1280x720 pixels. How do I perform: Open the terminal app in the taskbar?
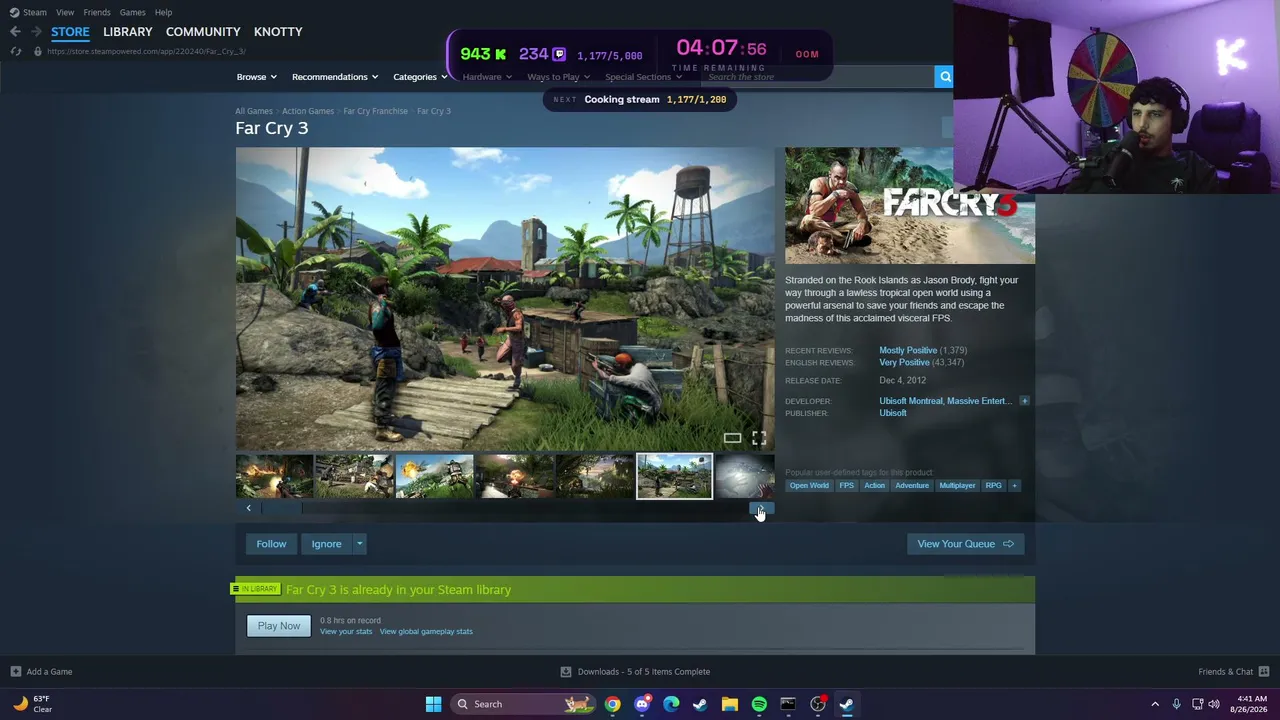(788, 704)
